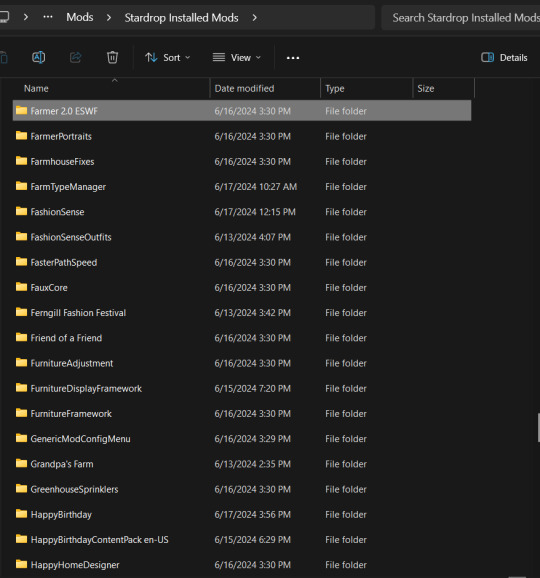Click File folder type of FauxCore row

[x=346, y=288]
